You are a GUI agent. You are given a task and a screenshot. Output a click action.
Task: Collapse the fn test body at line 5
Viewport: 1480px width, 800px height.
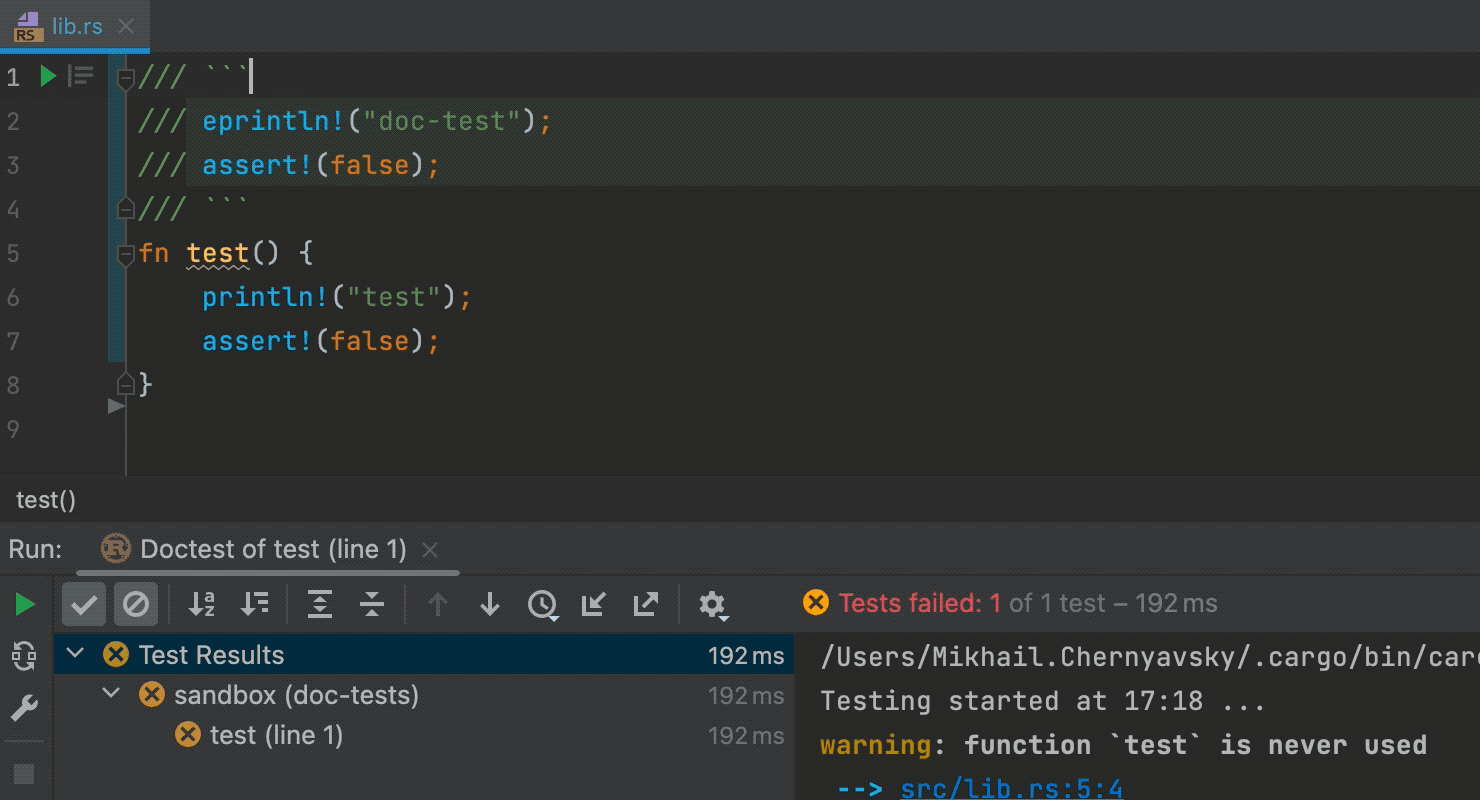[125, 254]
